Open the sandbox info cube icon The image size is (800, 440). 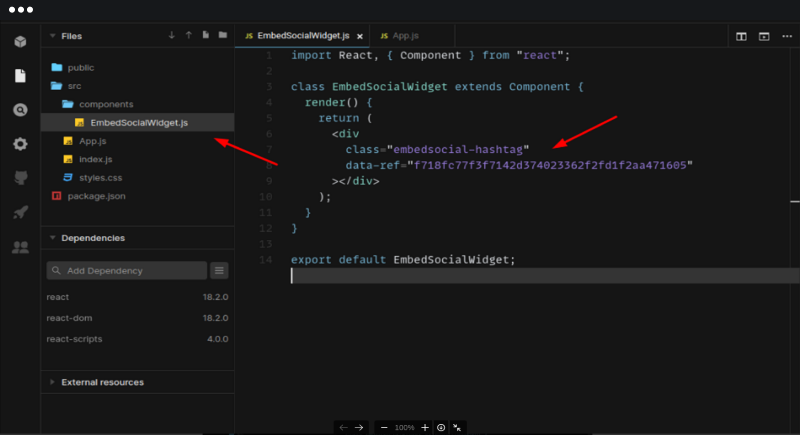click(20, 41)
